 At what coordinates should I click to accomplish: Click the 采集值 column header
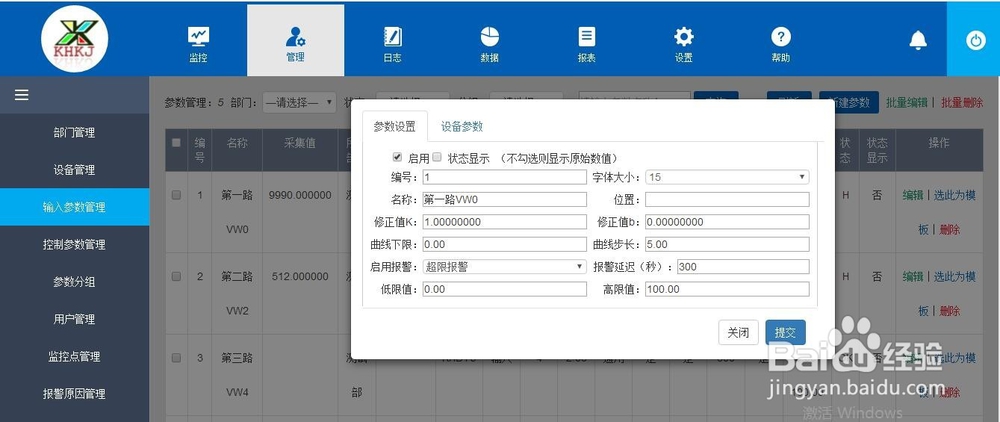click(x=300, y=143)
